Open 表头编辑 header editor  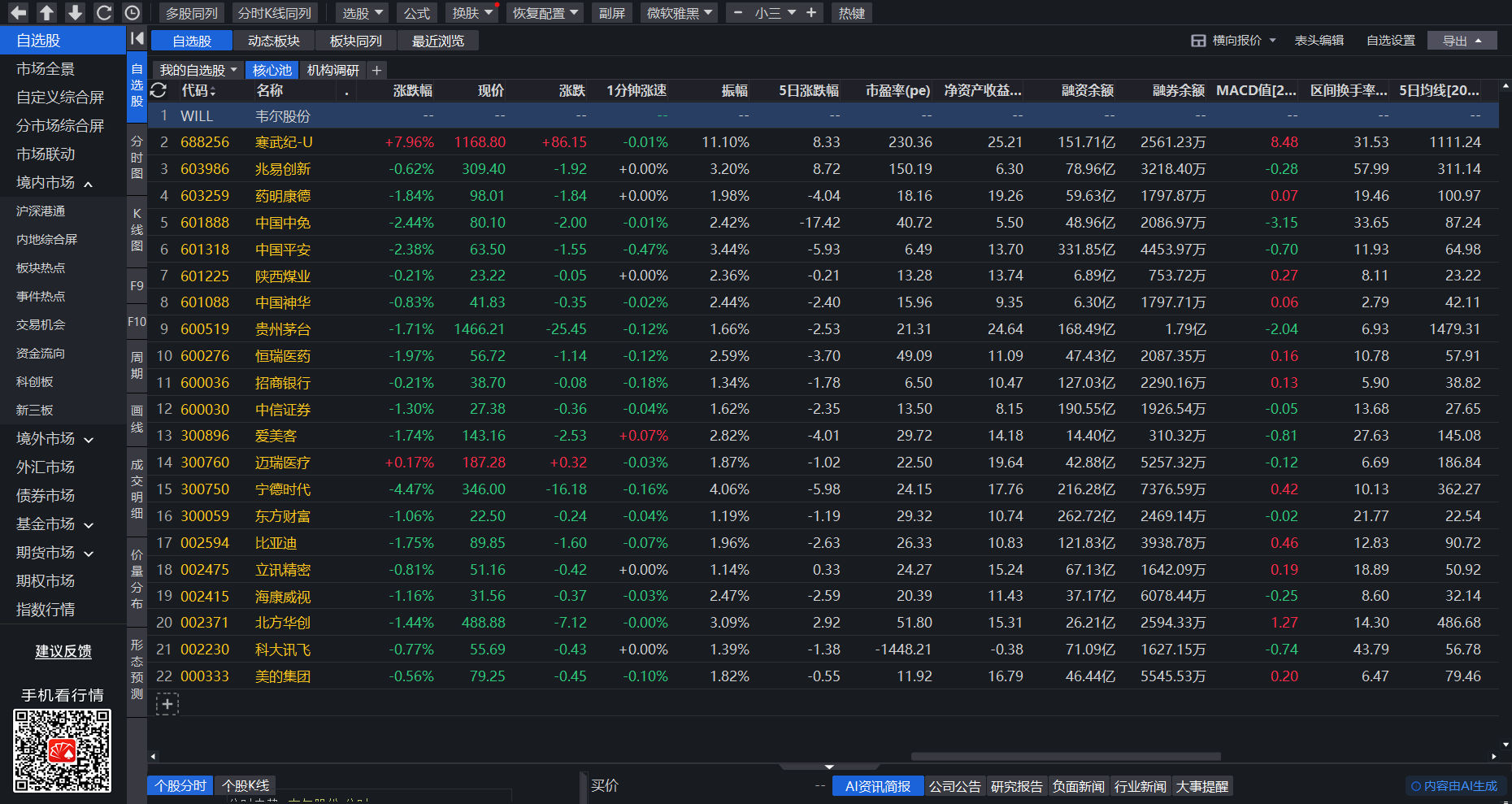(1319, 41)
